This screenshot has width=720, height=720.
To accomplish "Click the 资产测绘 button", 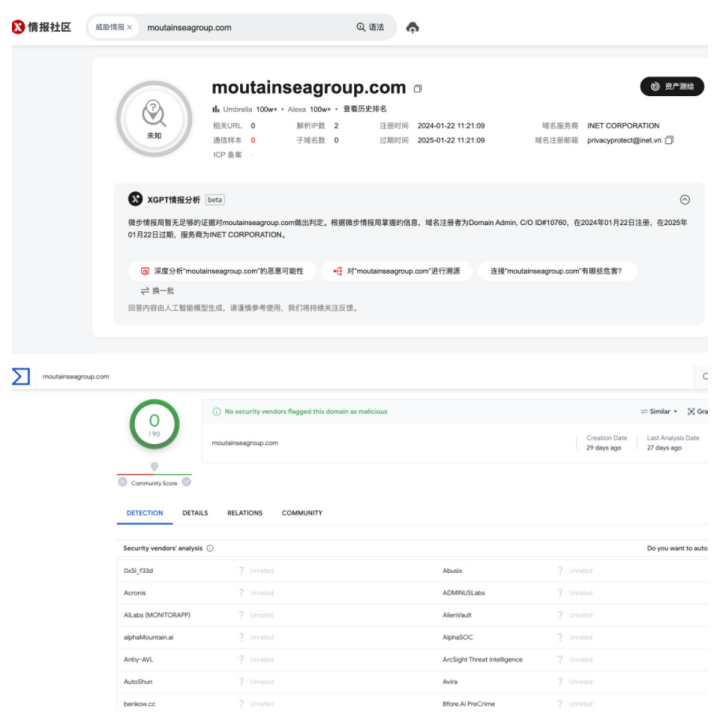I will point(671,87).
